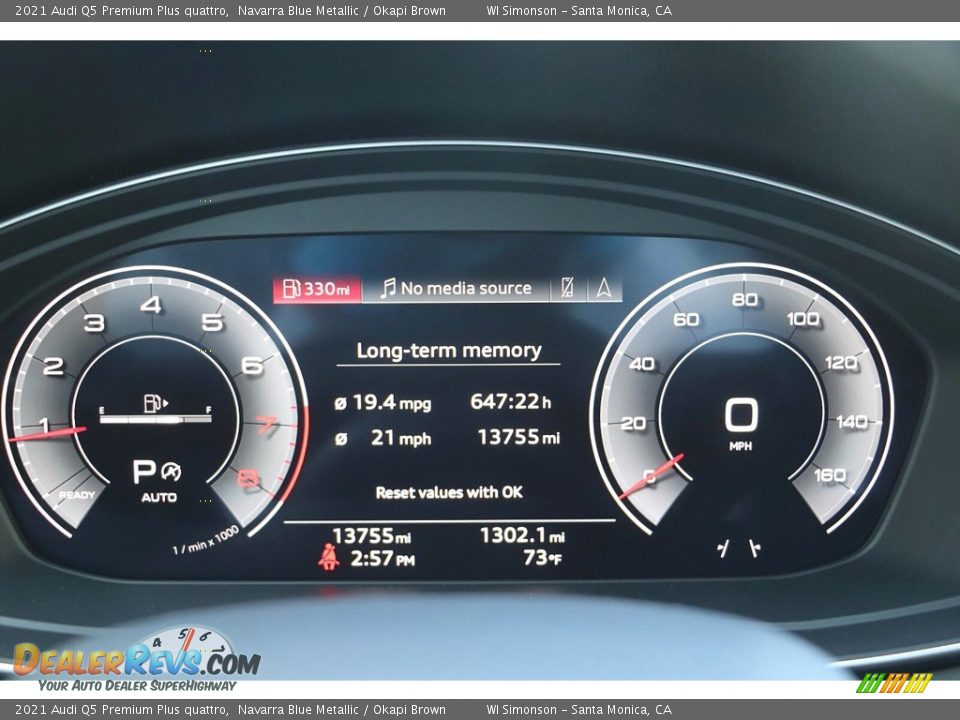Select the phone tab icon
Screen dimensions: 960x720
tap(568, 288)
